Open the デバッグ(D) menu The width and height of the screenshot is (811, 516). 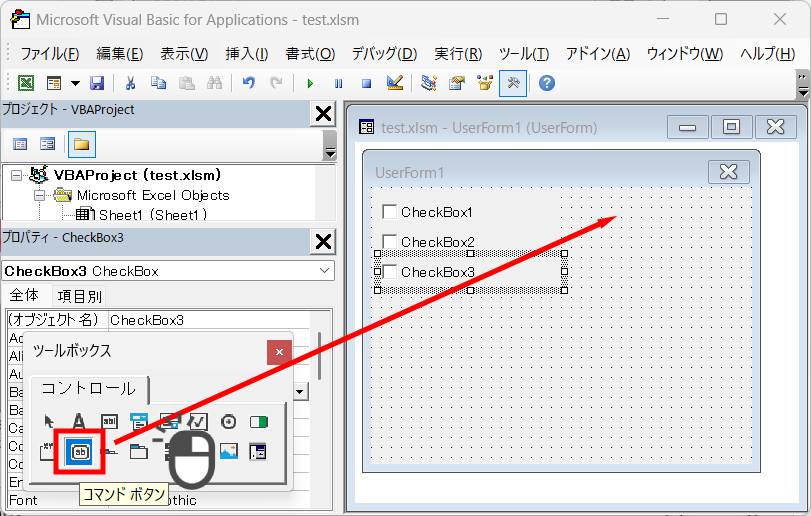pos(384,54)
